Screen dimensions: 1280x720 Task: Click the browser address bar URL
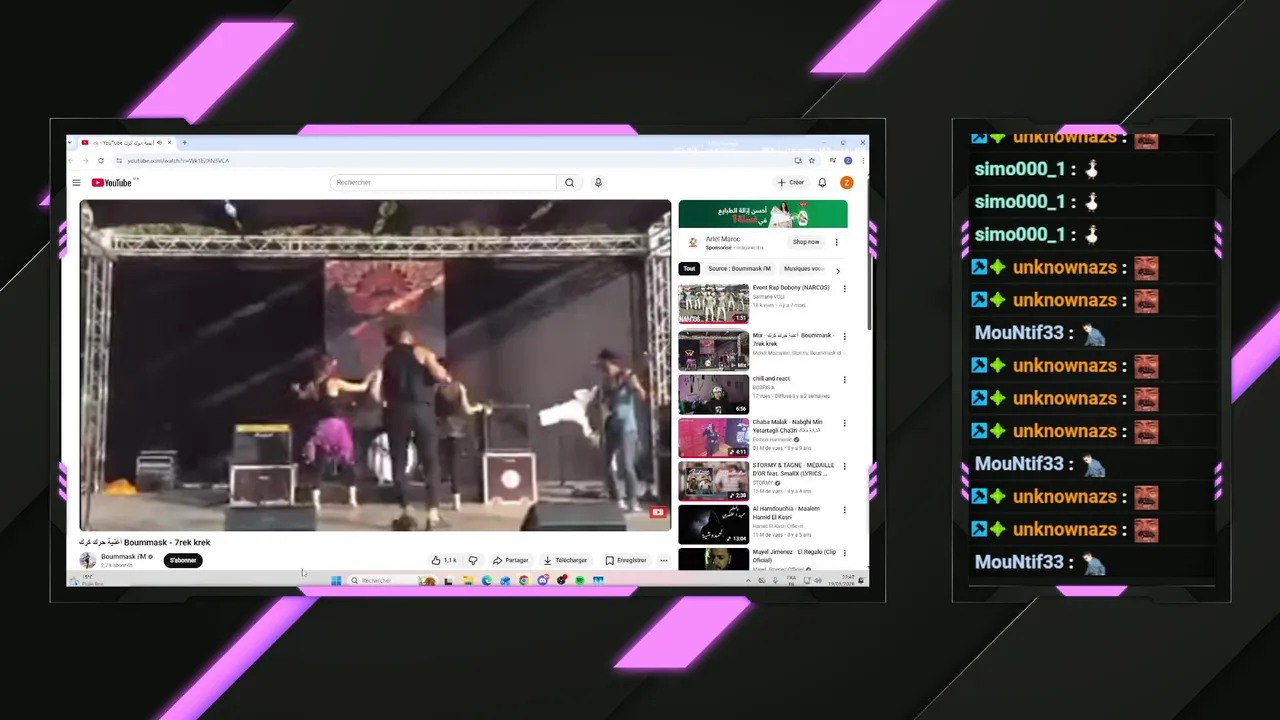[178, 160]
